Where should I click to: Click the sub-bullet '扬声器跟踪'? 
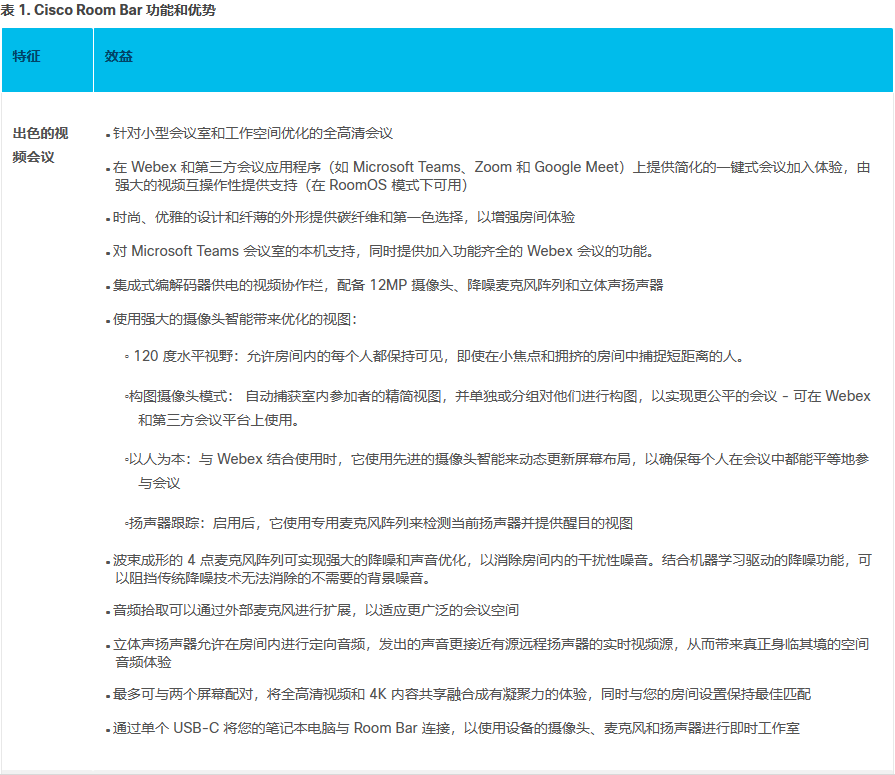[381, 523]
